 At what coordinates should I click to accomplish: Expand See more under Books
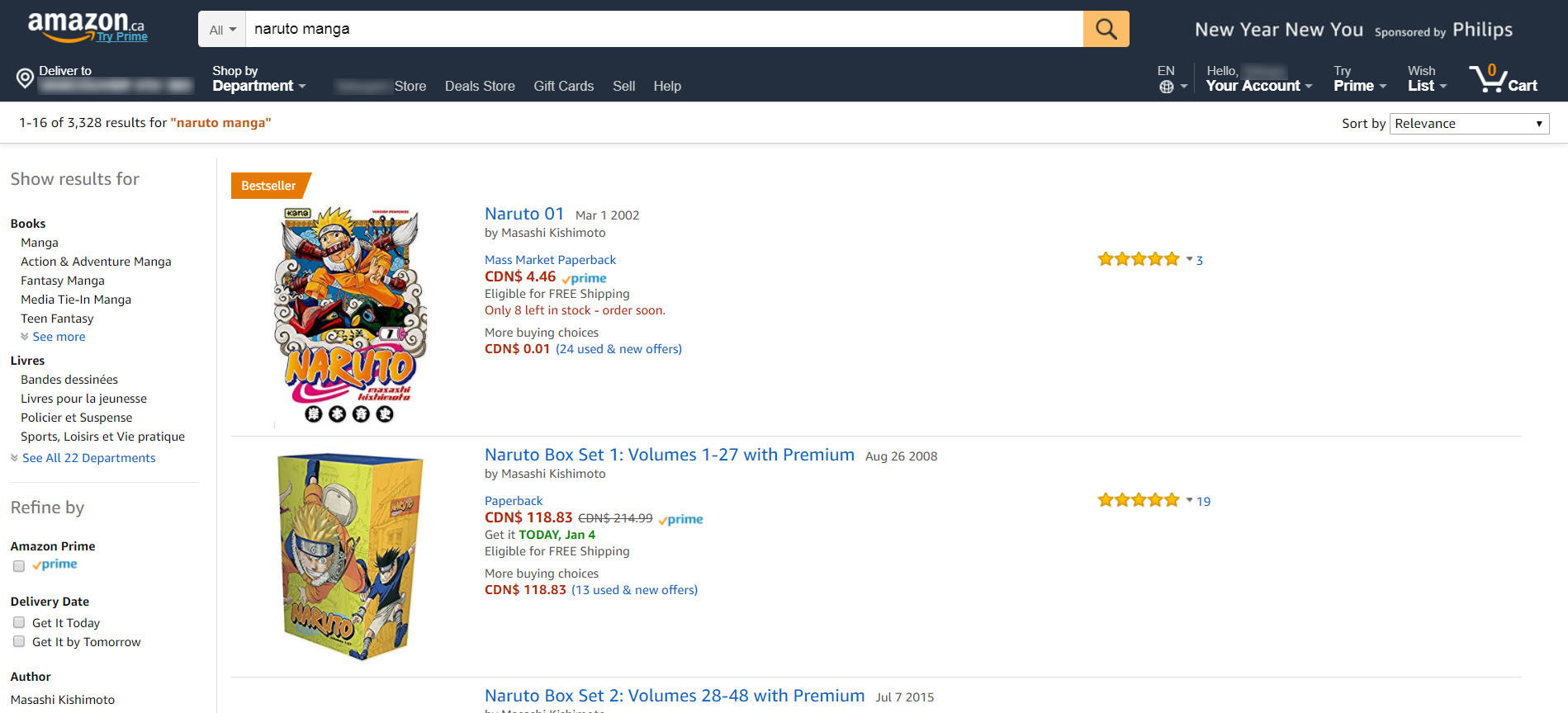pos(53,337)
